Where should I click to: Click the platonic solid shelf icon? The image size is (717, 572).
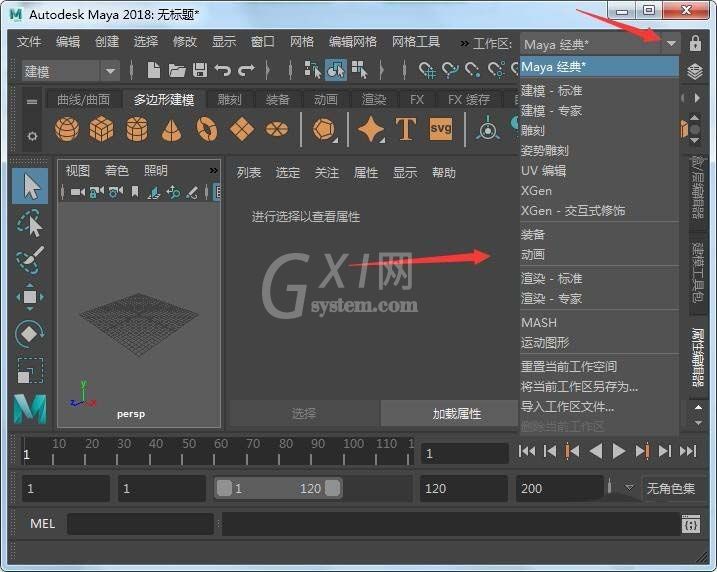click(324, 130)
